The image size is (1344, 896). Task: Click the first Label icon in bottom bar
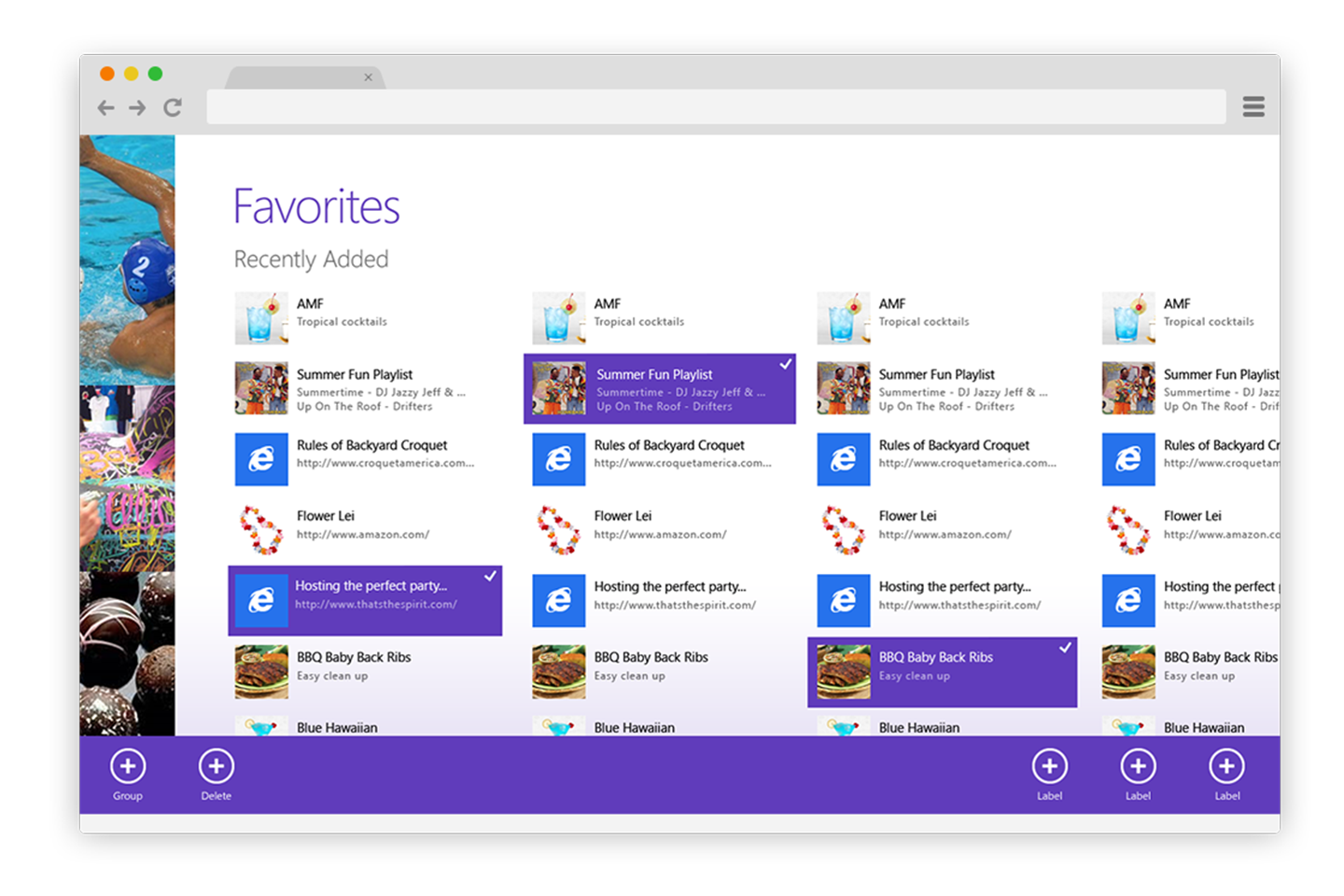(x=1049, y=766)
